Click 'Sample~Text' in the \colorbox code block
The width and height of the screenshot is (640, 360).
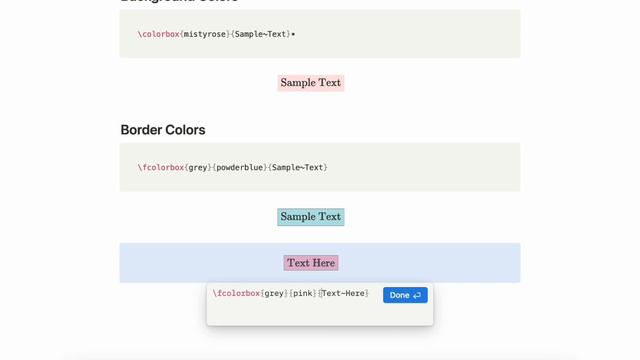coord(260,34)
